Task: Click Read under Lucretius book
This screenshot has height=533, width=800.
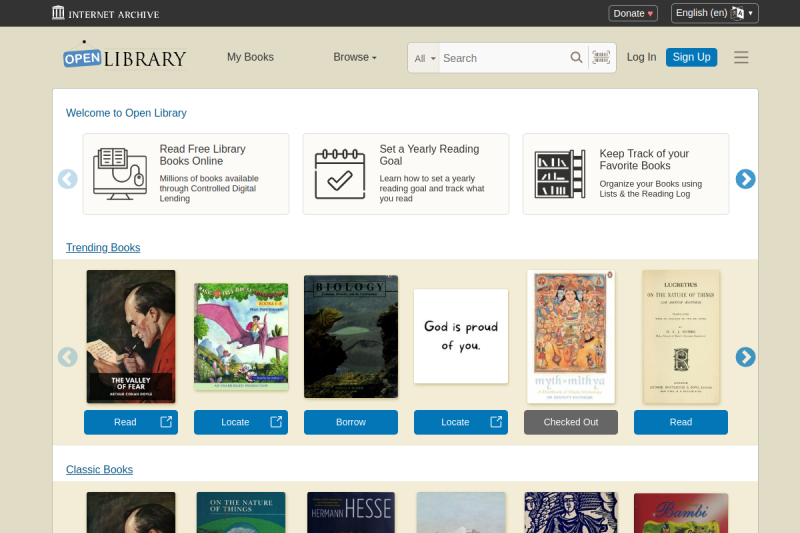Action: [681, 422]
